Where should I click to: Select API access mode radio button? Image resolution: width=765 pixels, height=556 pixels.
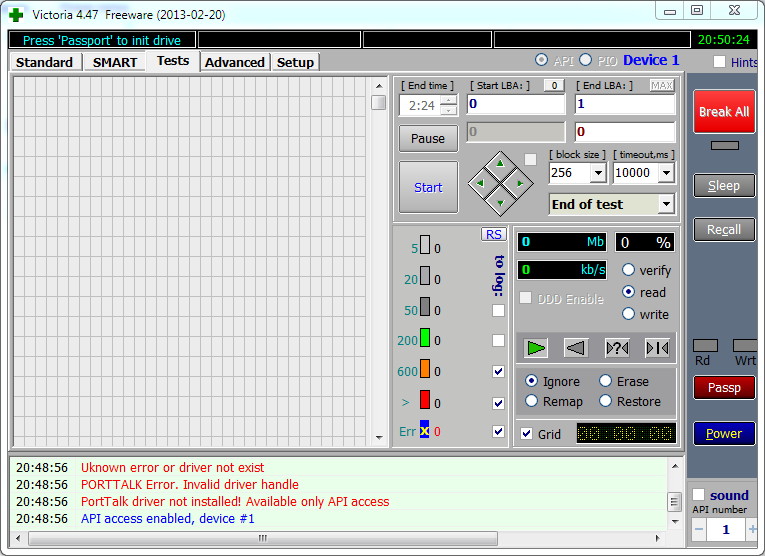tap(541, 60)
